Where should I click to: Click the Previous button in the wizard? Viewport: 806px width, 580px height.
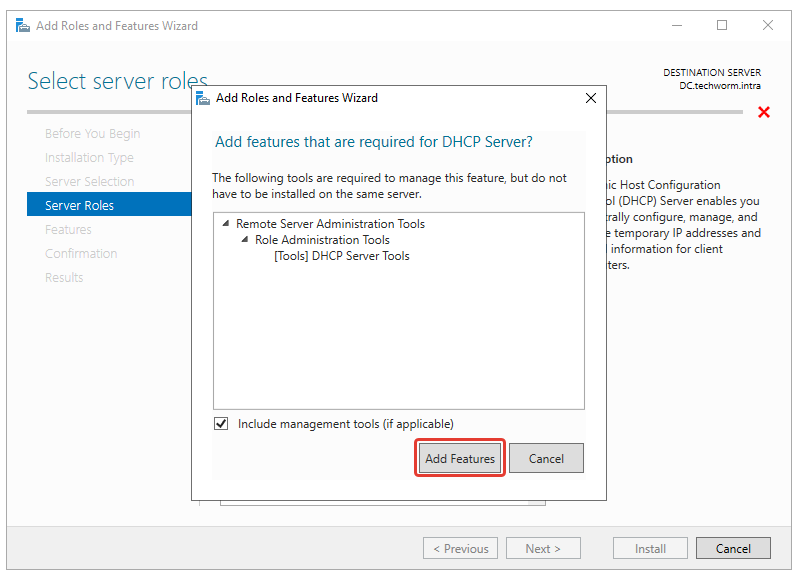(x=460, y=548)
